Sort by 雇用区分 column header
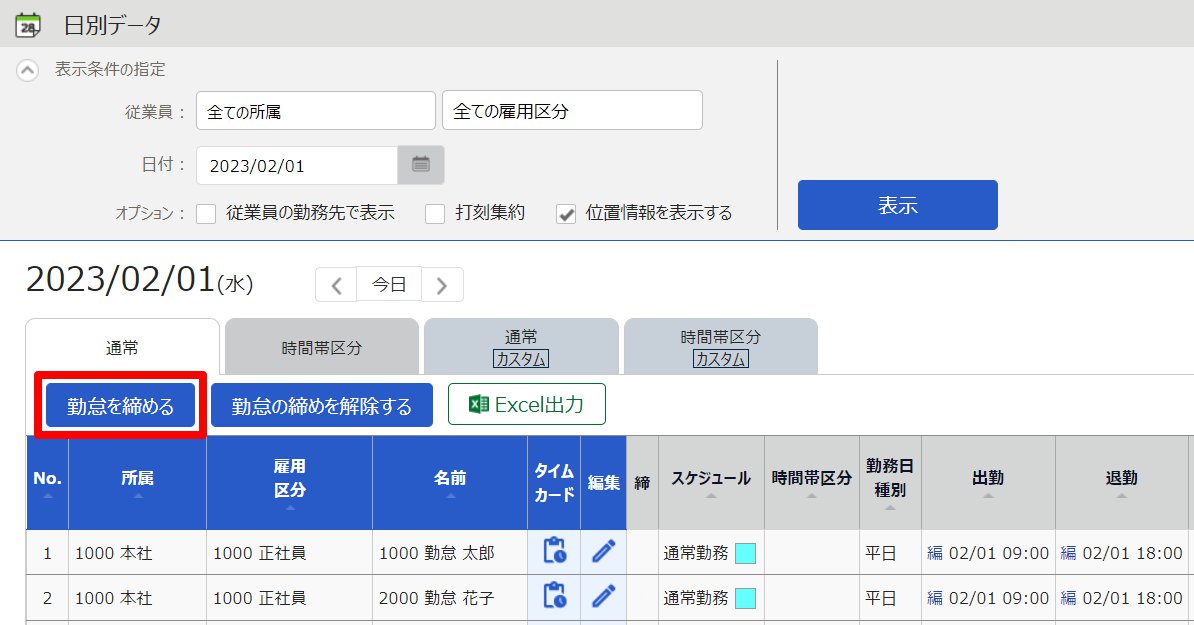 tap(289, 483)
